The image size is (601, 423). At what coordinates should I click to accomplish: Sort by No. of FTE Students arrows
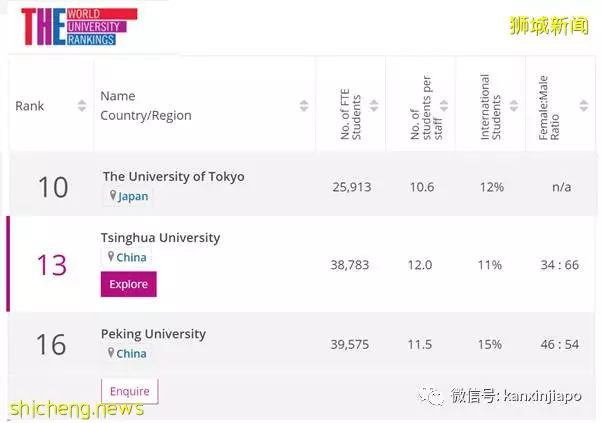coord(374,105)
